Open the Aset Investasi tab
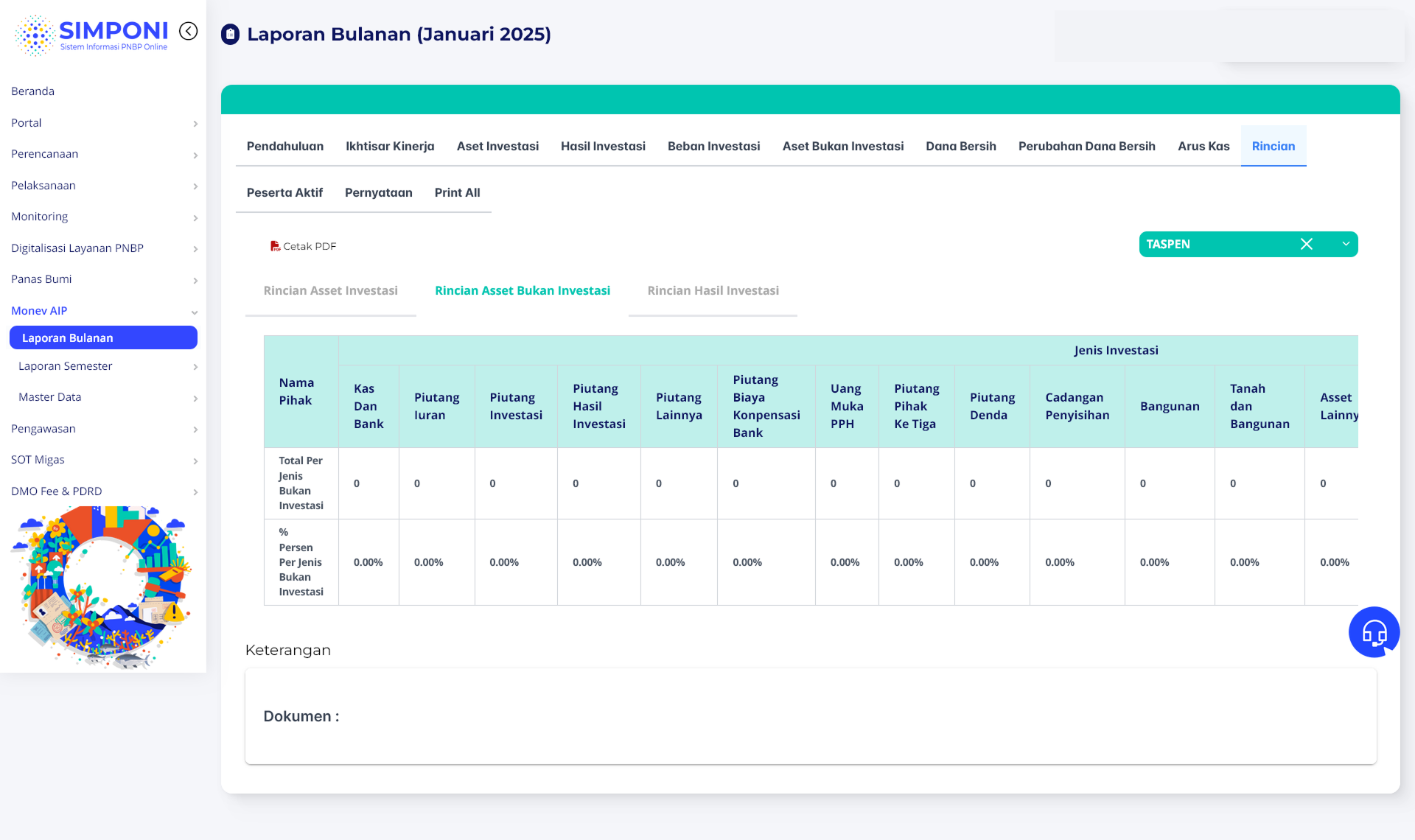 coord(497,146)
